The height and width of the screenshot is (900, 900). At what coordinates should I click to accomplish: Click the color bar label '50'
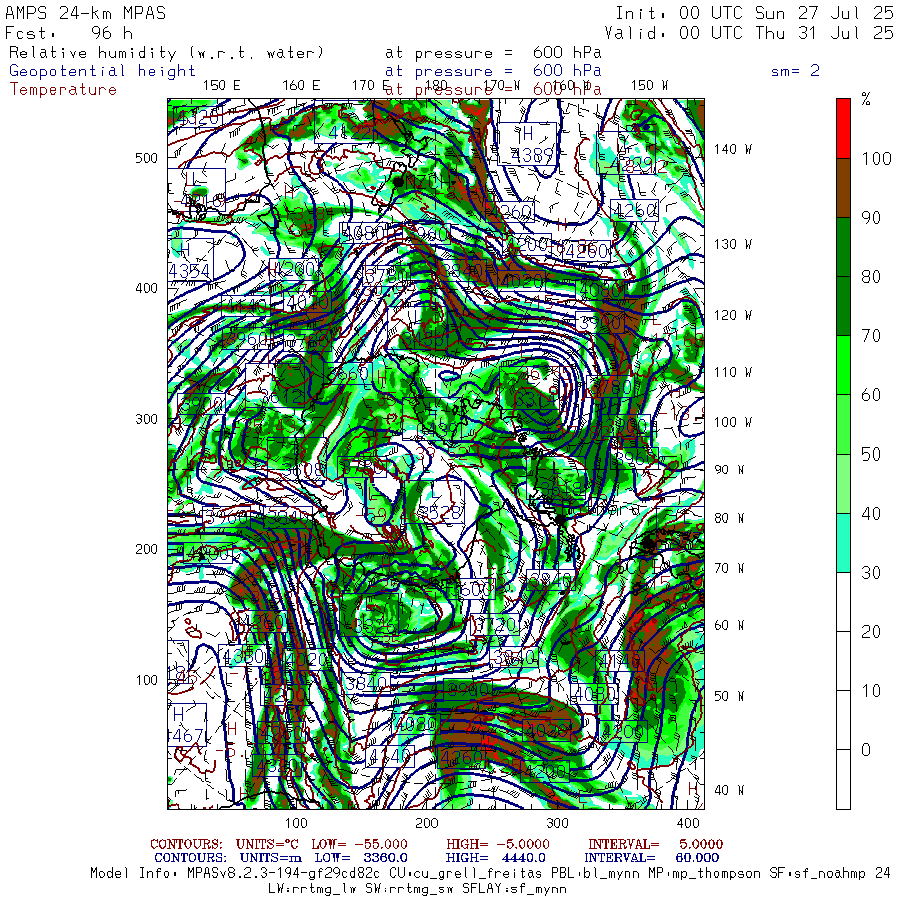(x=871, y=455)
